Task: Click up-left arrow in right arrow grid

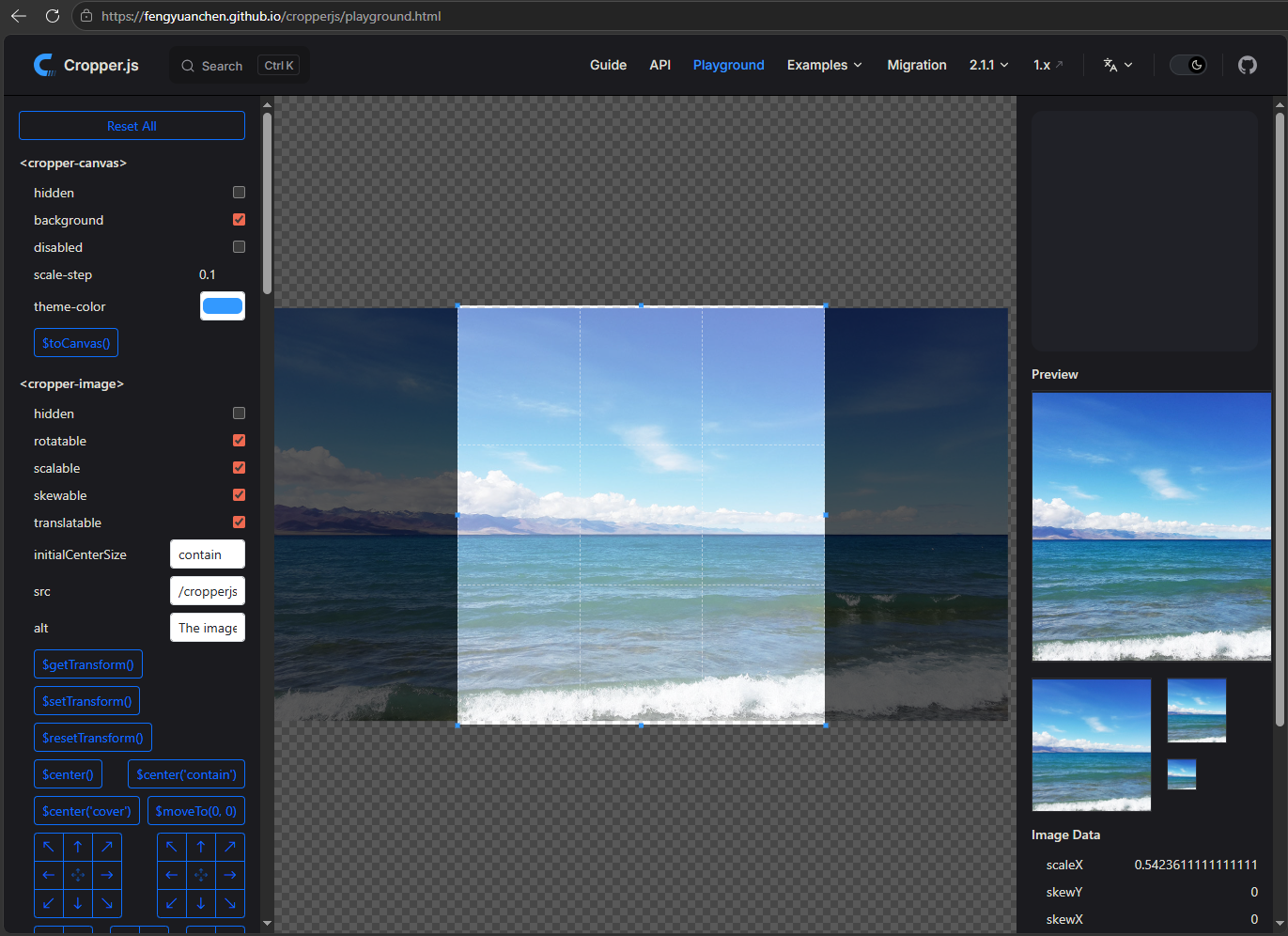Action: point(172,847)
